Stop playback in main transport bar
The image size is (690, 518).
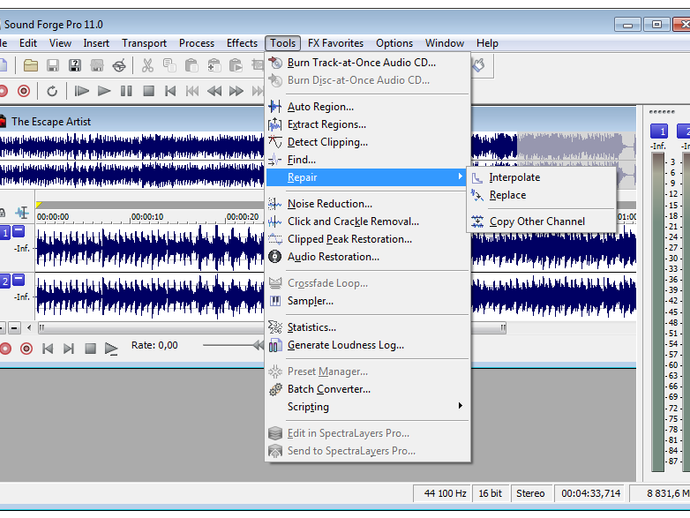point(149,91)
